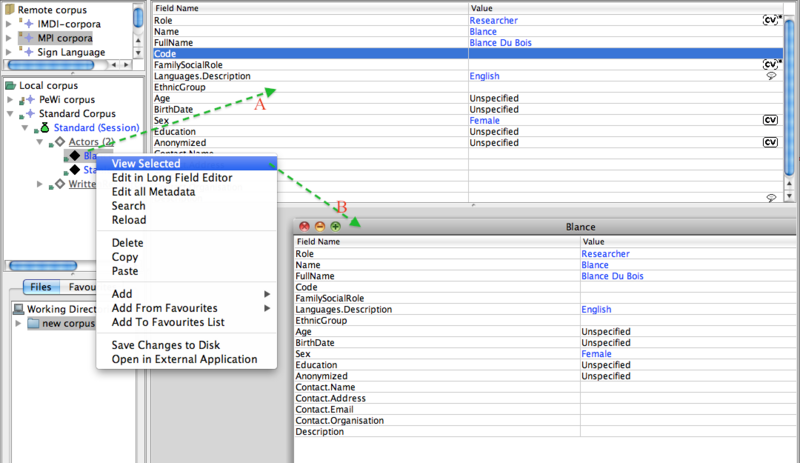The height and width of the screenshot is (463, 800).
Task: Click the Remote corpus book icon
Action: [x=10, y=9]
